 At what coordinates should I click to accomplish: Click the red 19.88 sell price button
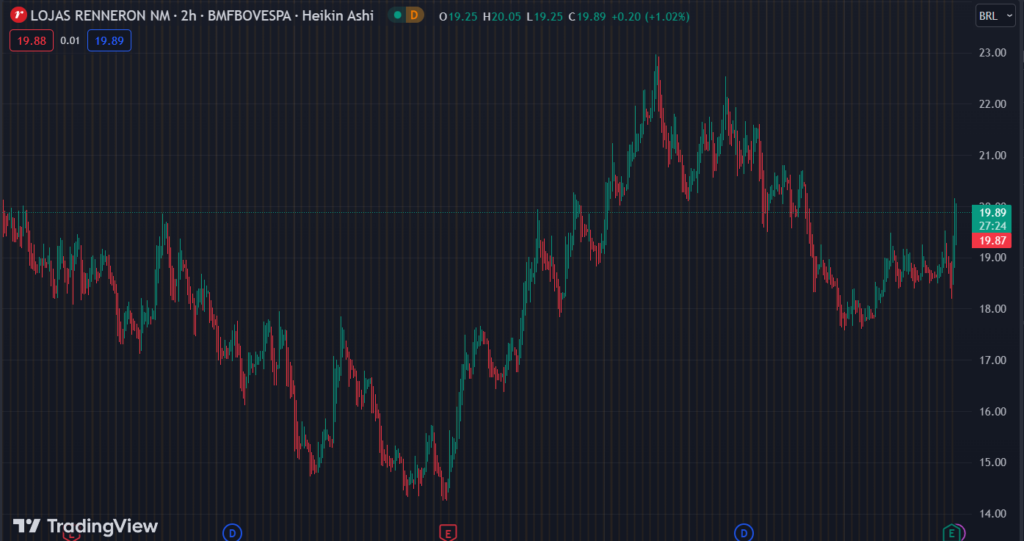(31, 41)
